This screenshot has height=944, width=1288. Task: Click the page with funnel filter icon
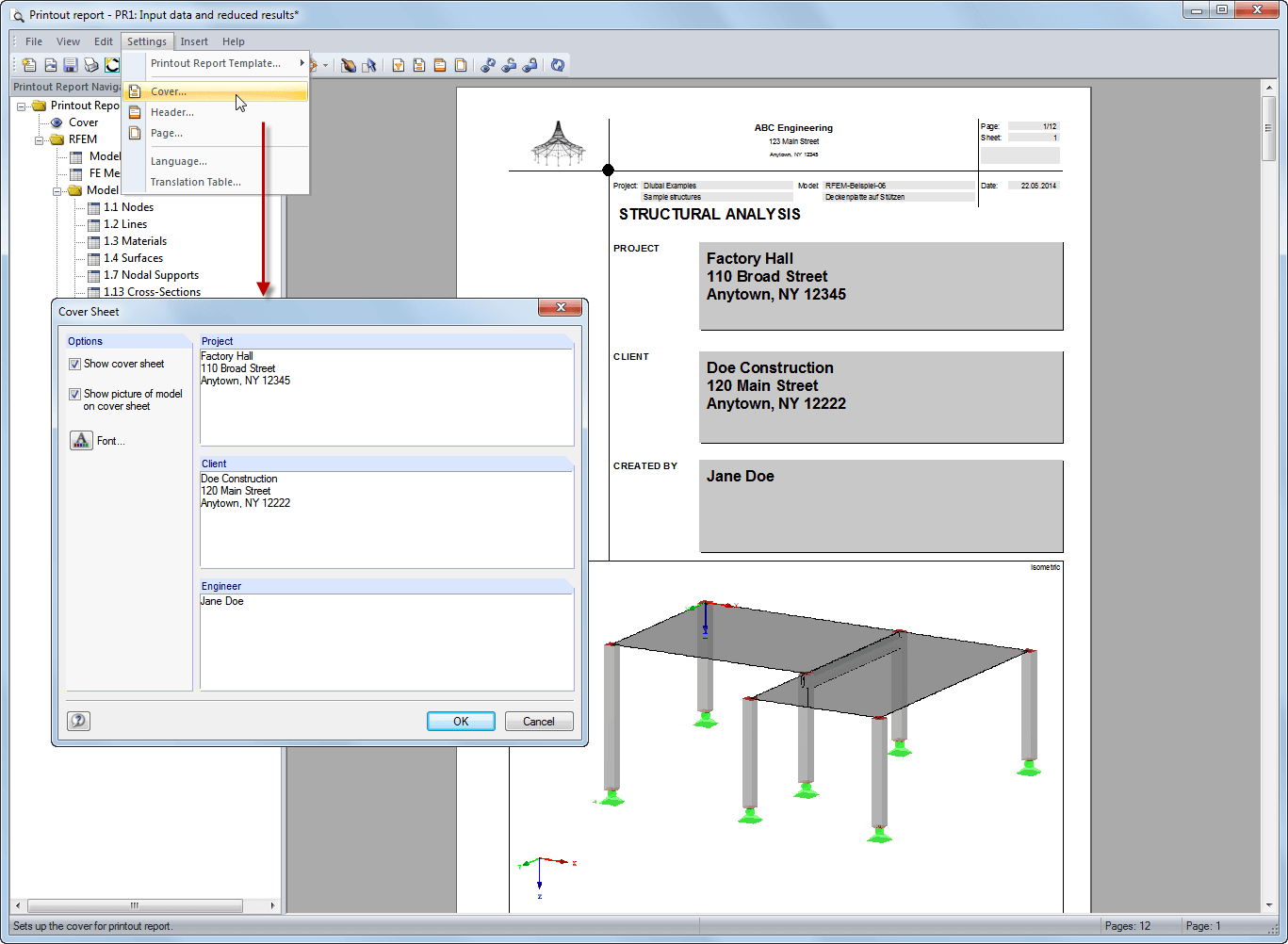tap(399, 65)
